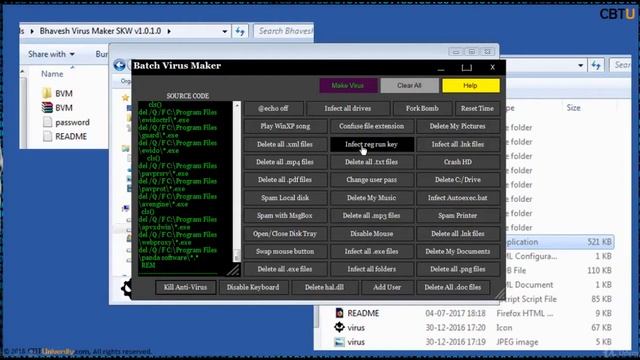
Task: Click resize grip at Source Code box corner
Action: click(234, 270)
